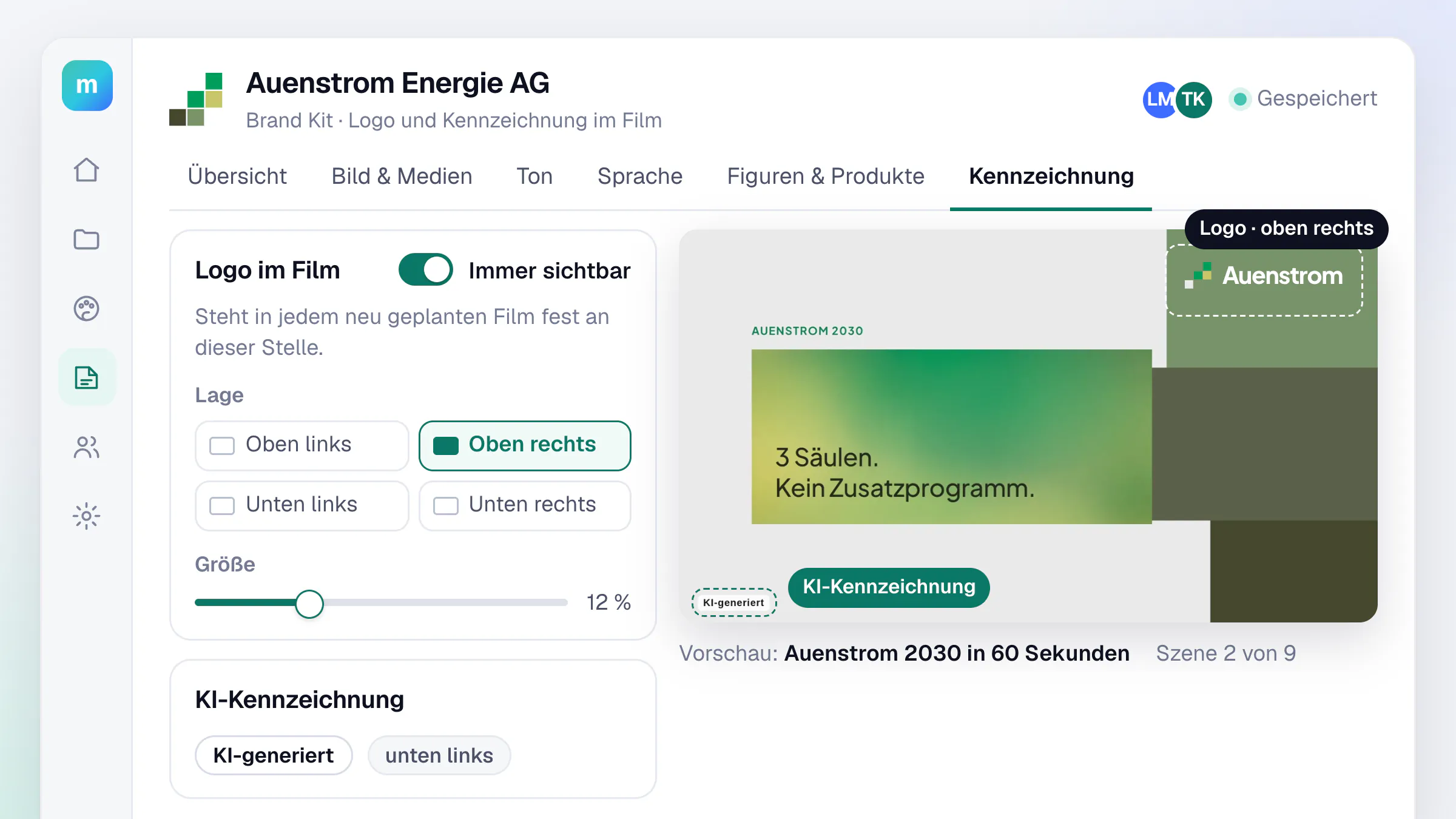Select the Unten links position option
The width and height of the screenshot is (1456, 819).
302,505
